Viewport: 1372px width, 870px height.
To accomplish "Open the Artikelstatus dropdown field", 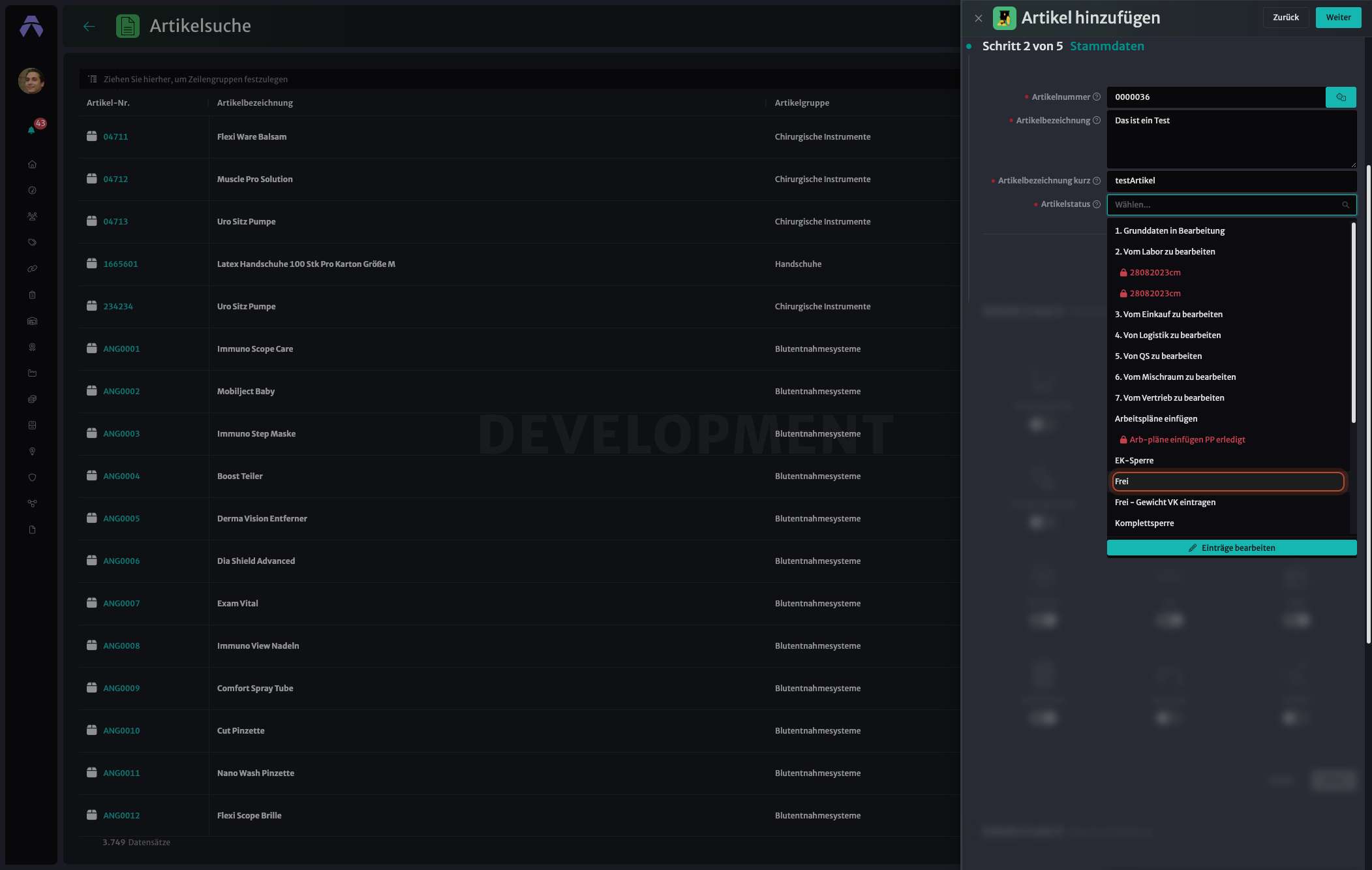I will tap(1232, 205).
